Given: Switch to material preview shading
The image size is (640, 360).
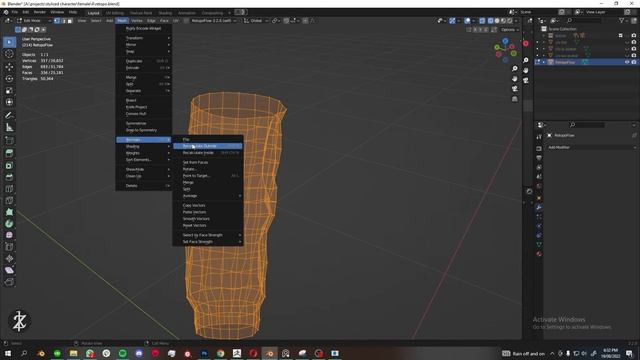Looking at the screenshot, I should [503, 20].
